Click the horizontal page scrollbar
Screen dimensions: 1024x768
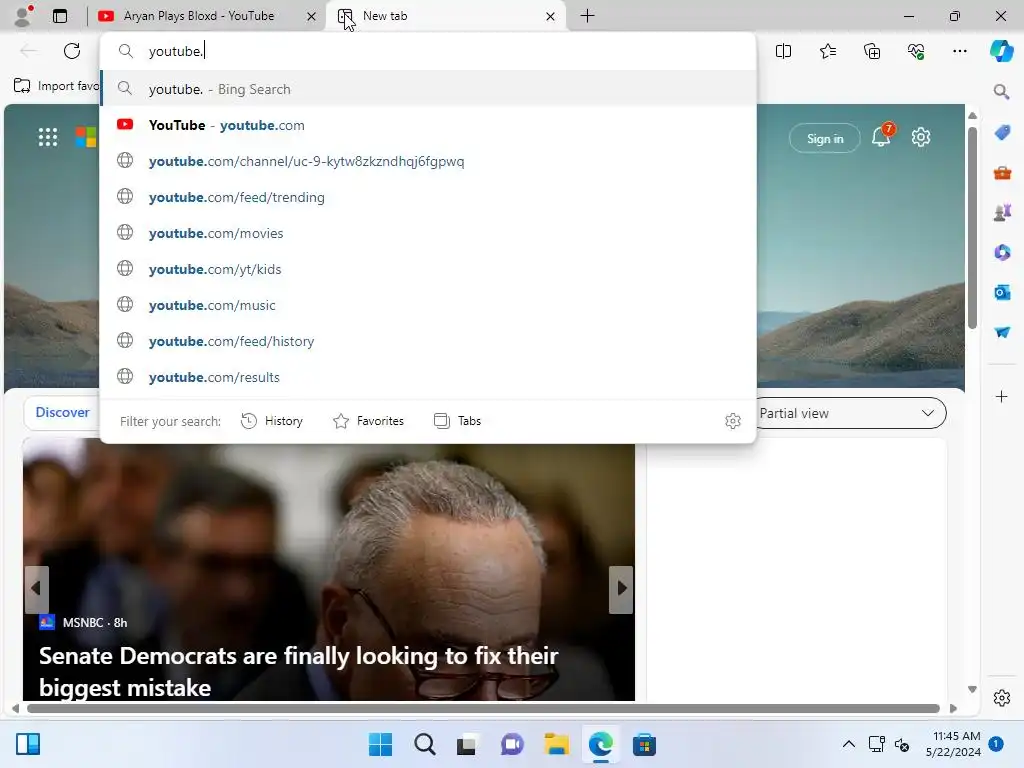point(483,708)
